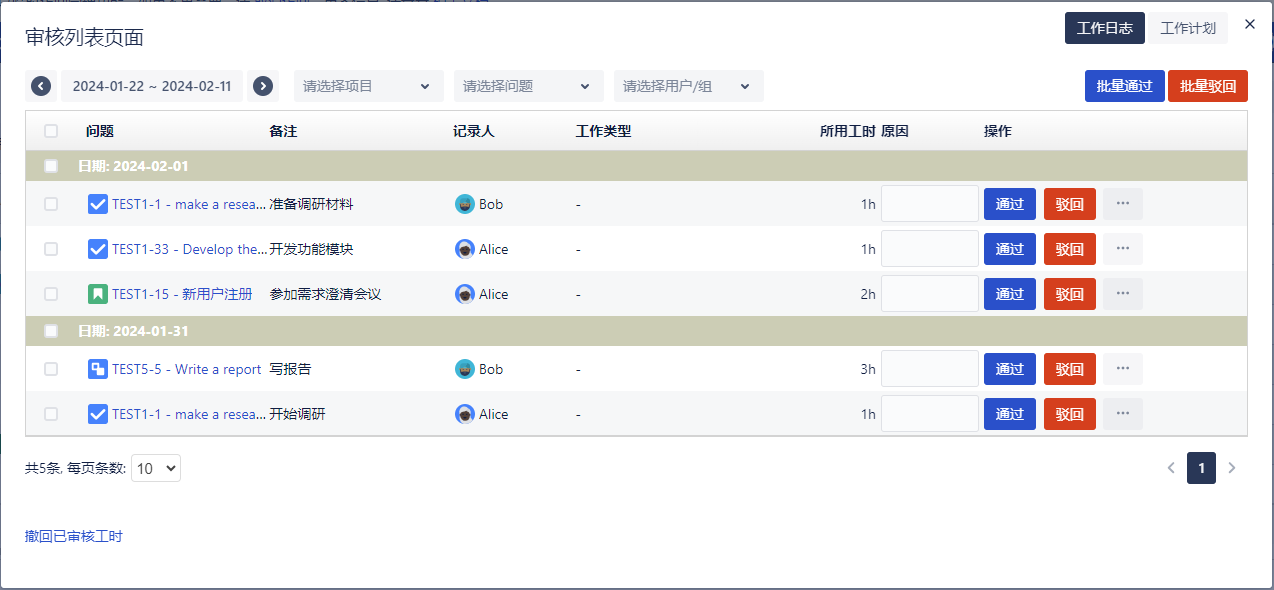Image resolution: width=1274 pixels, height=590 pixels.
Task: Click the story icon beside TEST1-15
Action: [x=97, y=294]
